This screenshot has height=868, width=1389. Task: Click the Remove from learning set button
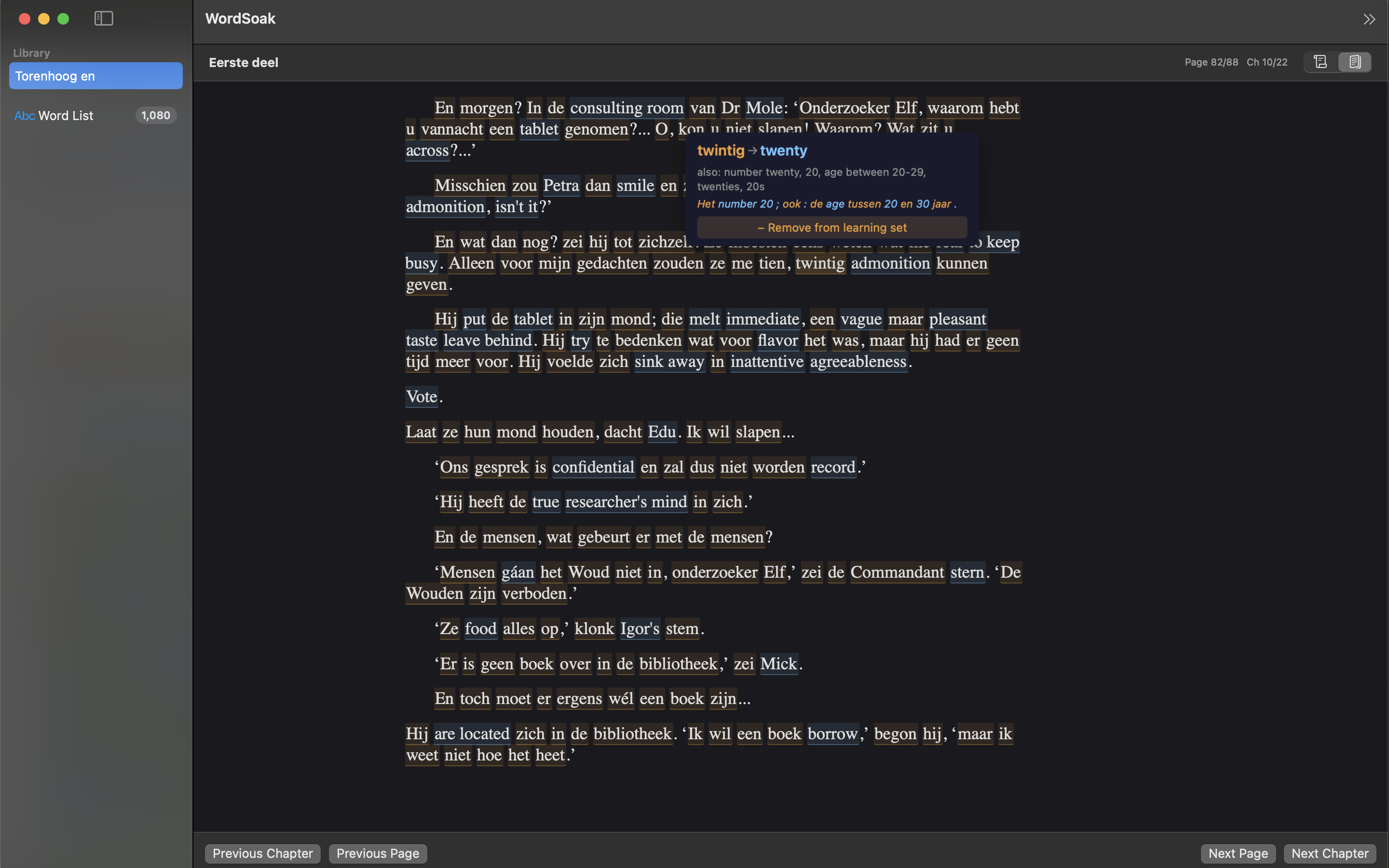[831, 227]
